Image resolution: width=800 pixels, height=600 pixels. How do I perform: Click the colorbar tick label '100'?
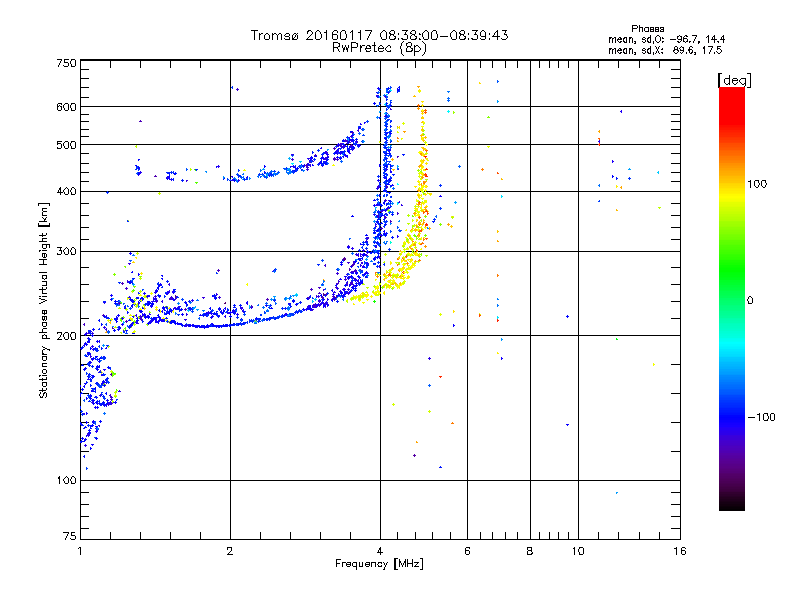[757, 184]
